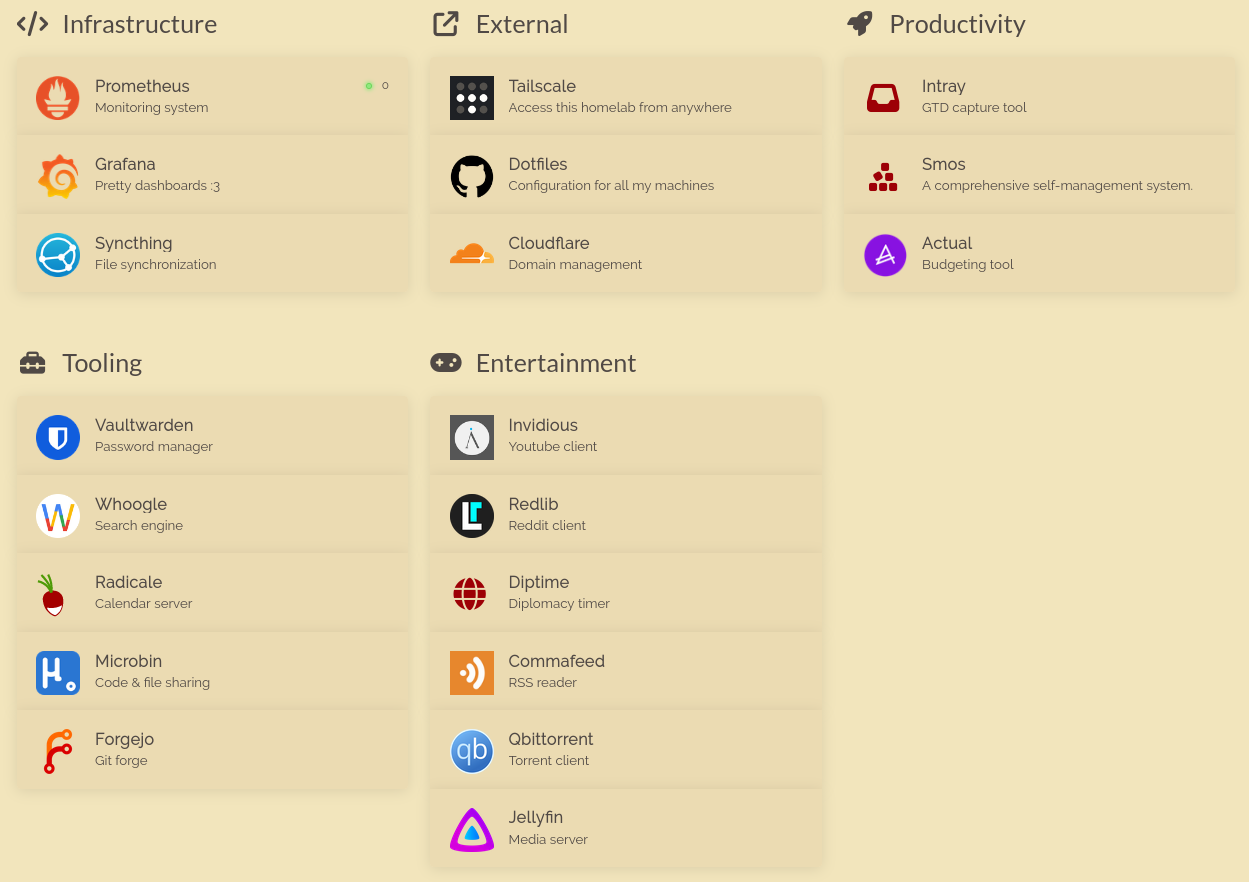
Task: Open the Tailscale title link
Action: tap(542, 86)
